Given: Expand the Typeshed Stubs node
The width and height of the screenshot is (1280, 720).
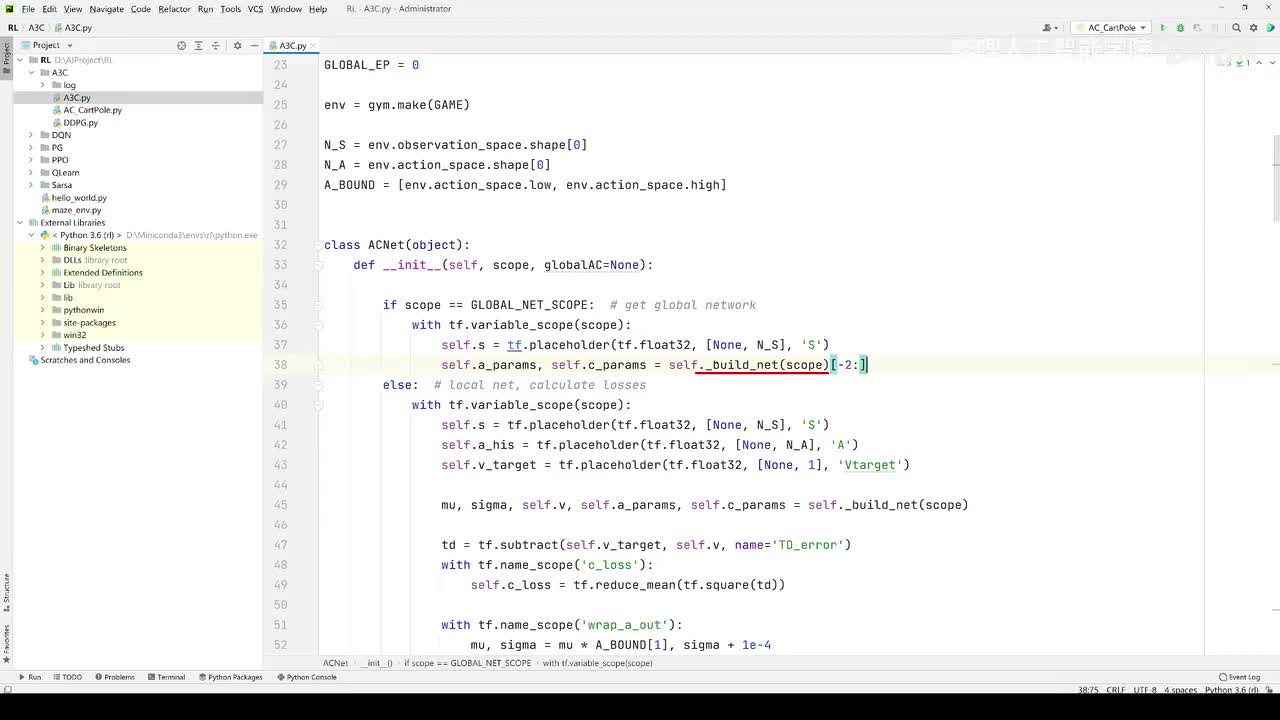Looking at the screenshot, I should pyautogui.click(x=43, y=348).
